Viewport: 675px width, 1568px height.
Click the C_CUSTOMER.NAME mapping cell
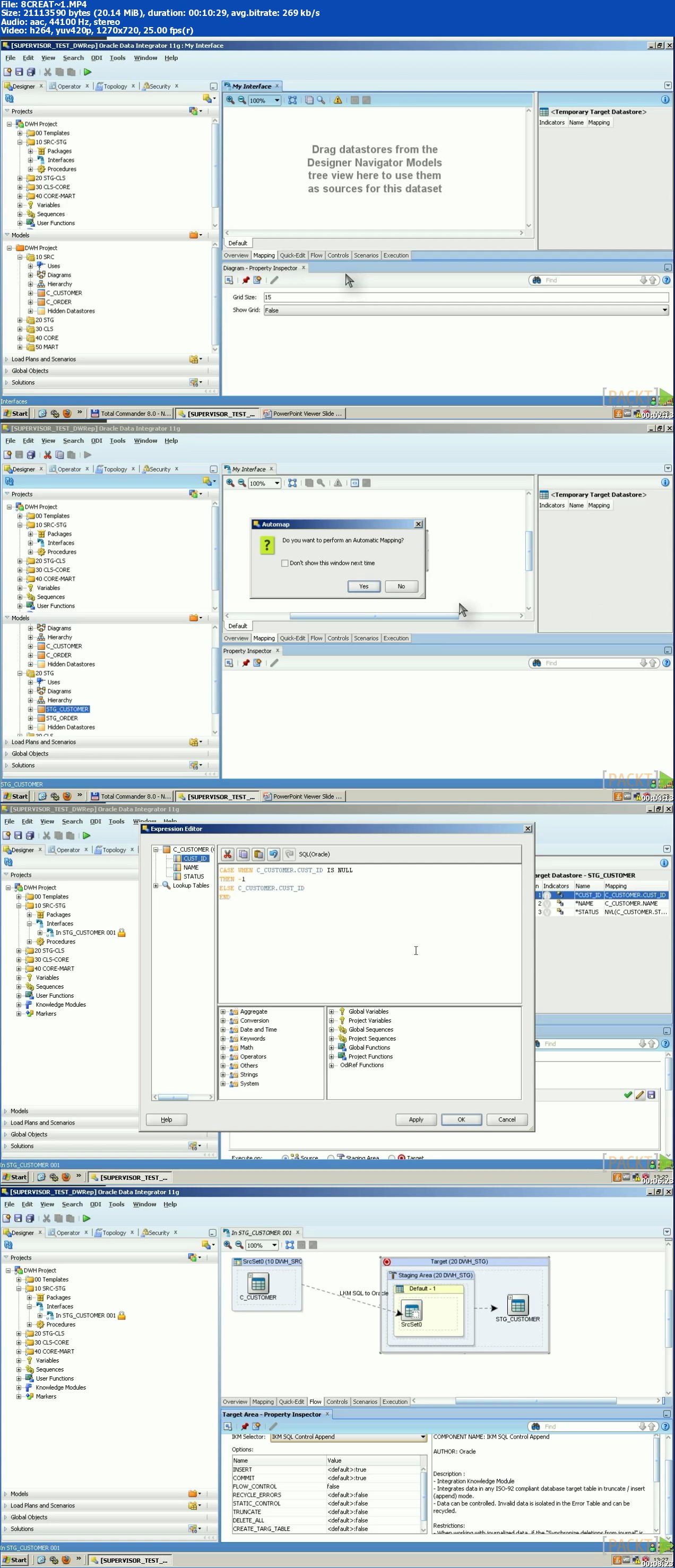636,903
